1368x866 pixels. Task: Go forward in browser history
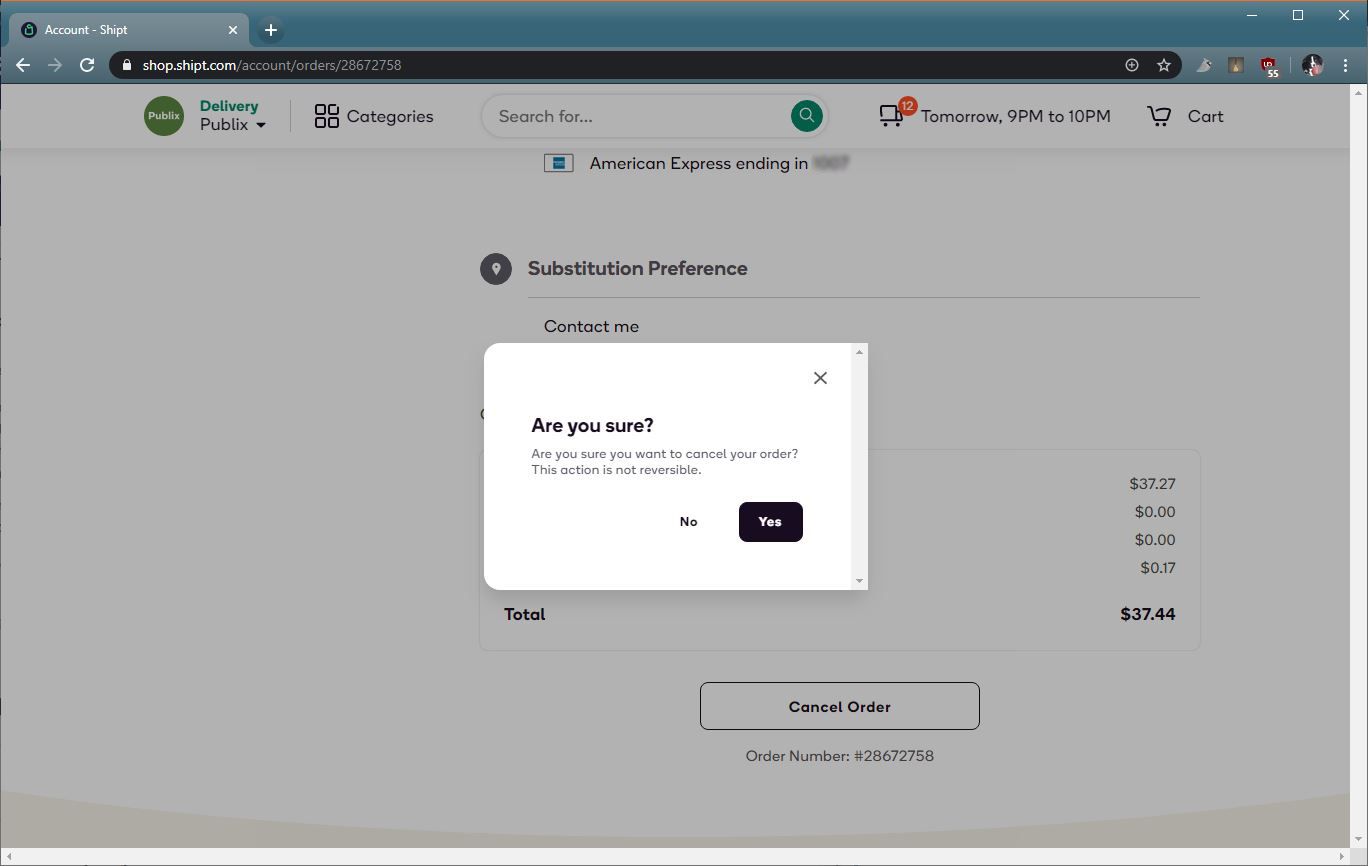[x=55, y=65]
